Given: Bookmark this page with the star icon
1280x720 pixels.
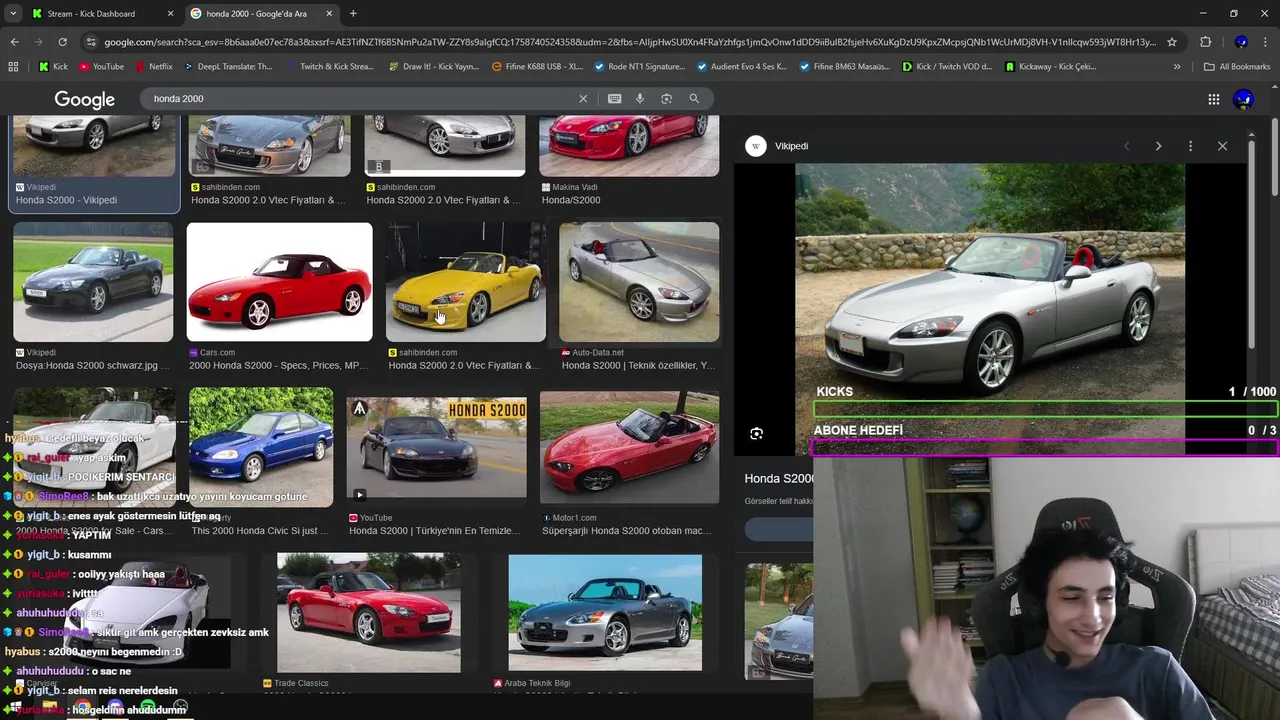Looking at the screenshot, I should pyautogui.click(x=1172, y=42).
